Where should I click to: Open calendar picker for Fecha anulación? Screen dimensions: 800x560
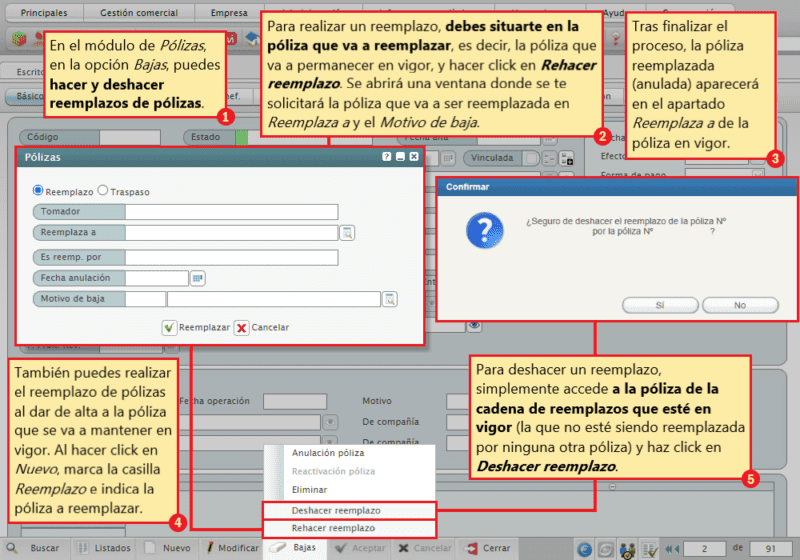tap(197, 278)
